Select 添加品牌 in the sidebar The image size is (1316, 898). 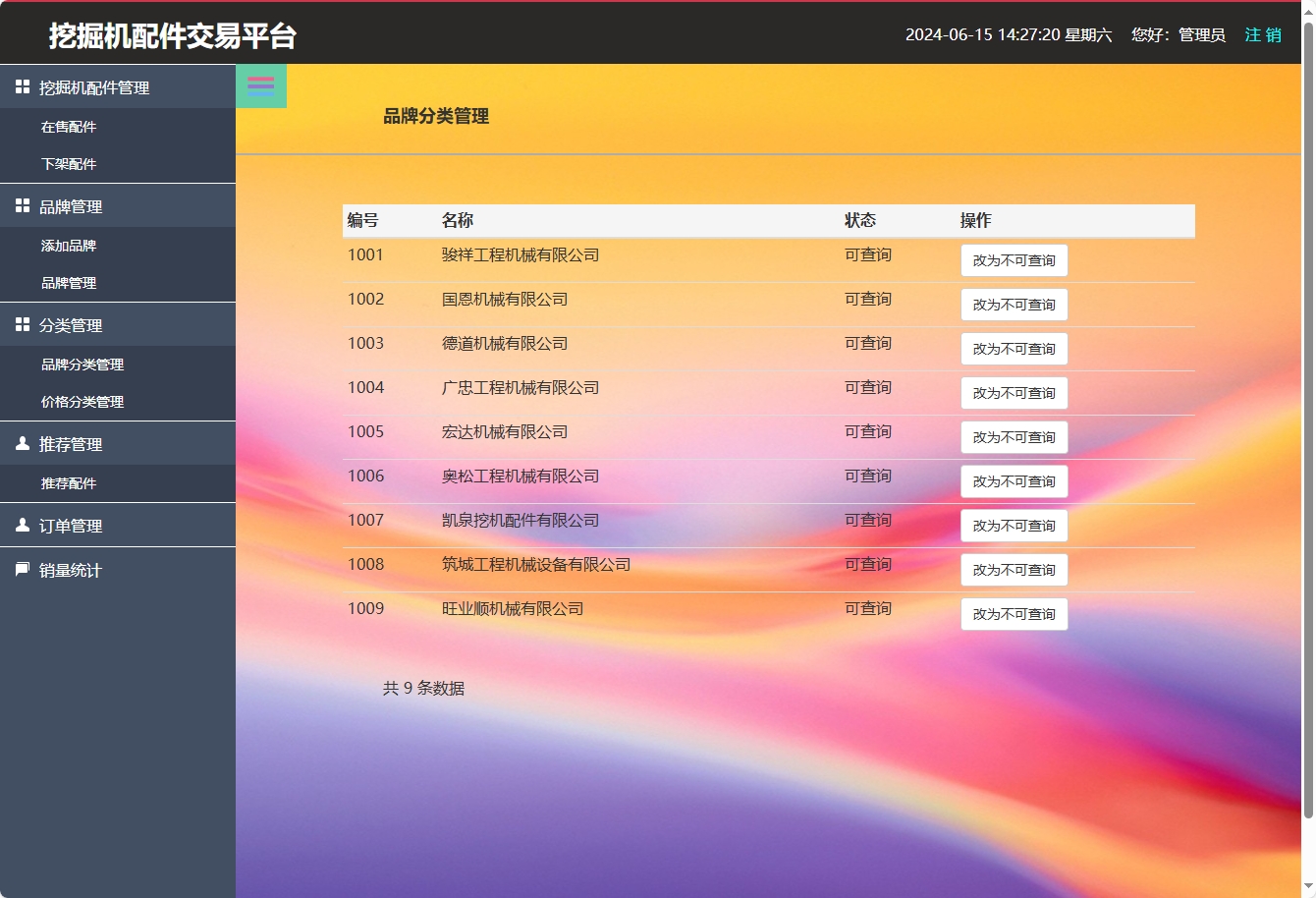click(69, 246)
